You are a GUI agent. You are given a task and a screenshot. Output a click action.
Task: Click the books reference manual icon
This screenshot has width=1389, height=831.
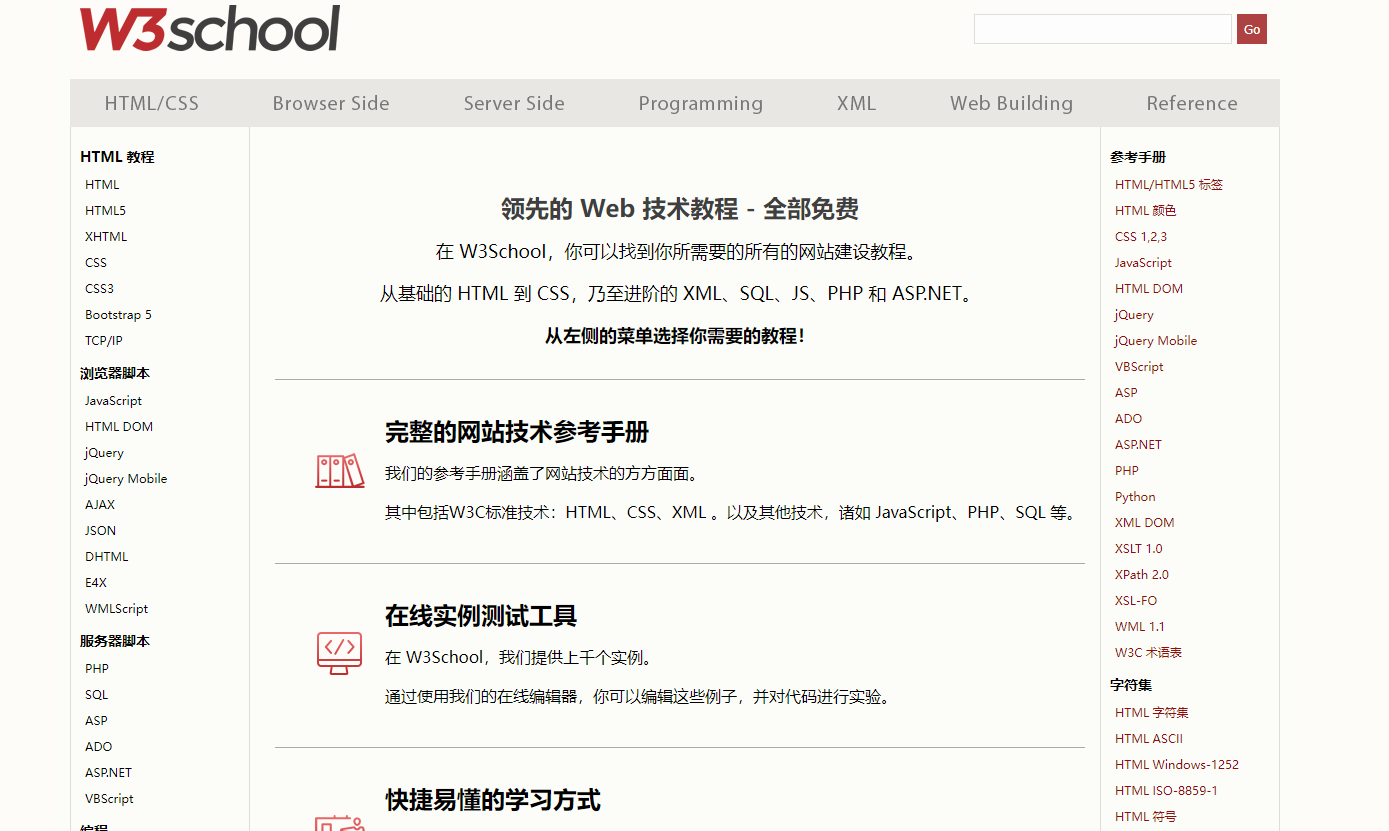tap(340, 471)
